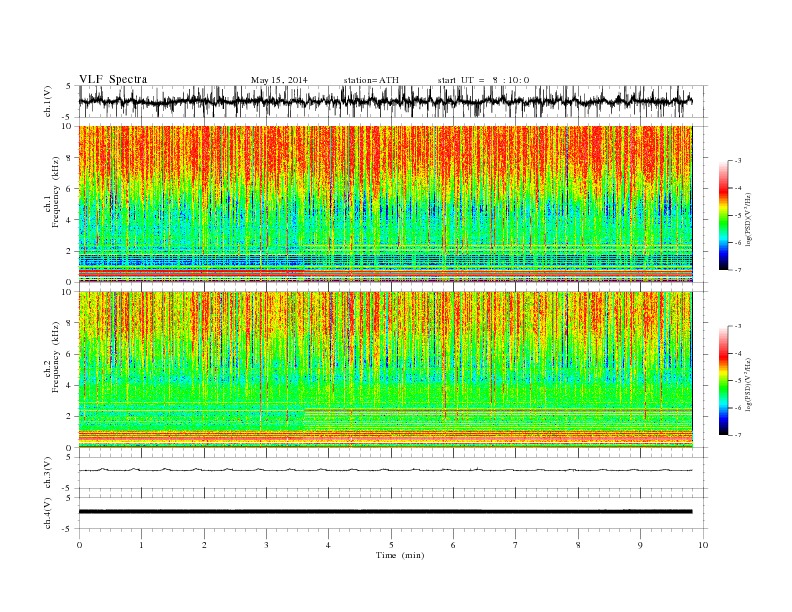Image resolution: width=792 pixels, height=612 pixels.
Task: Click the time axis tick label "10"
Action: tap(703, 545)
